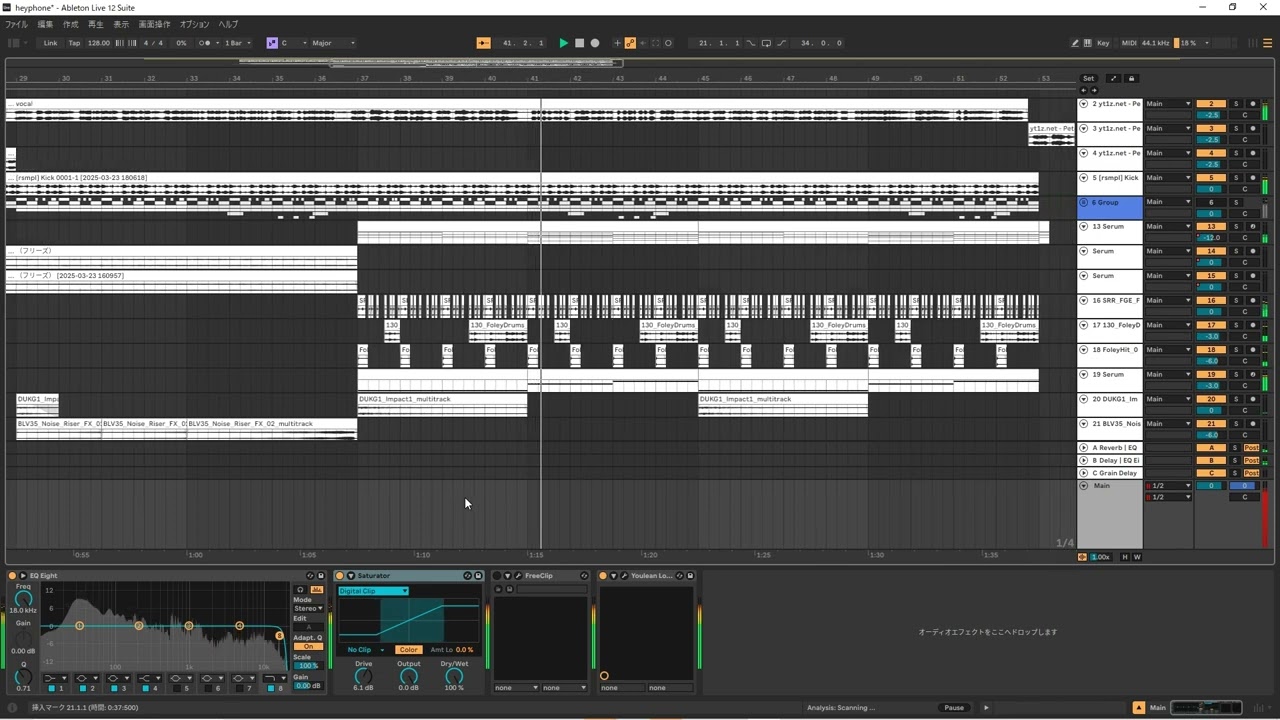Toggle EQ Eight Adaptive Q On button
Screen dimensions: 1280x720
(308, 647)
